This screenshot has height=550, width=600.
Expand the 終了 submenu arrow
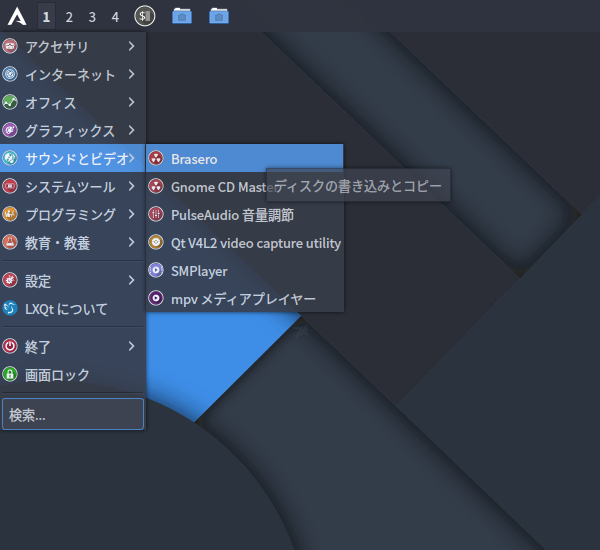132,346
